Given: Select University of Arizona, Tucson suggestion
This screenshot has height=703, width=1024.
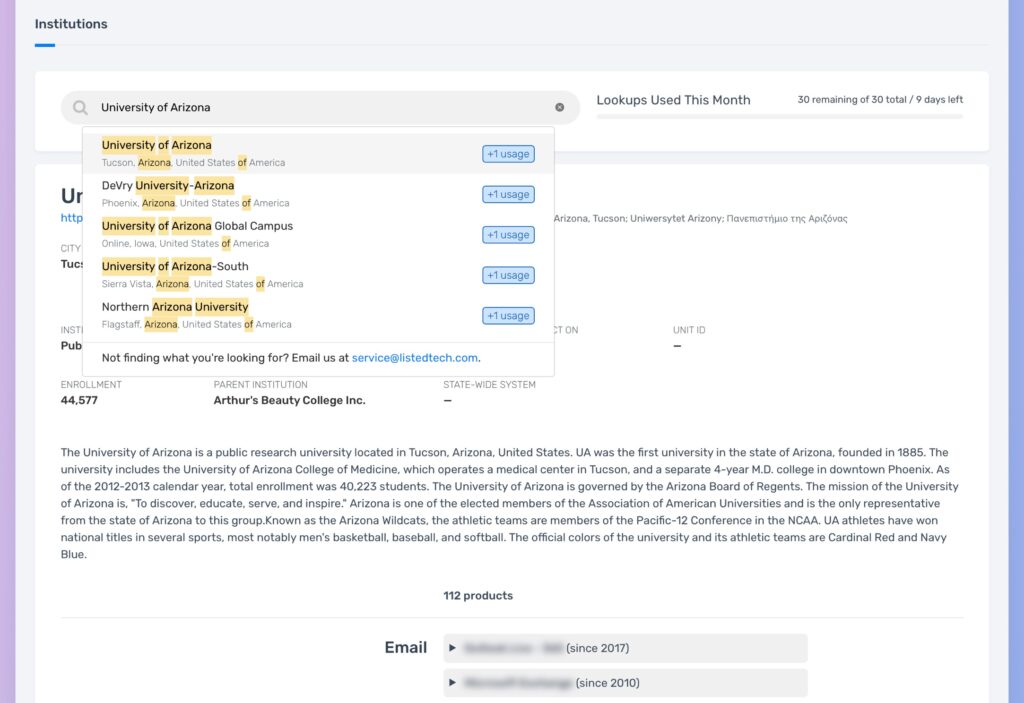Looking at the screenshot, I should coord(318,154).
